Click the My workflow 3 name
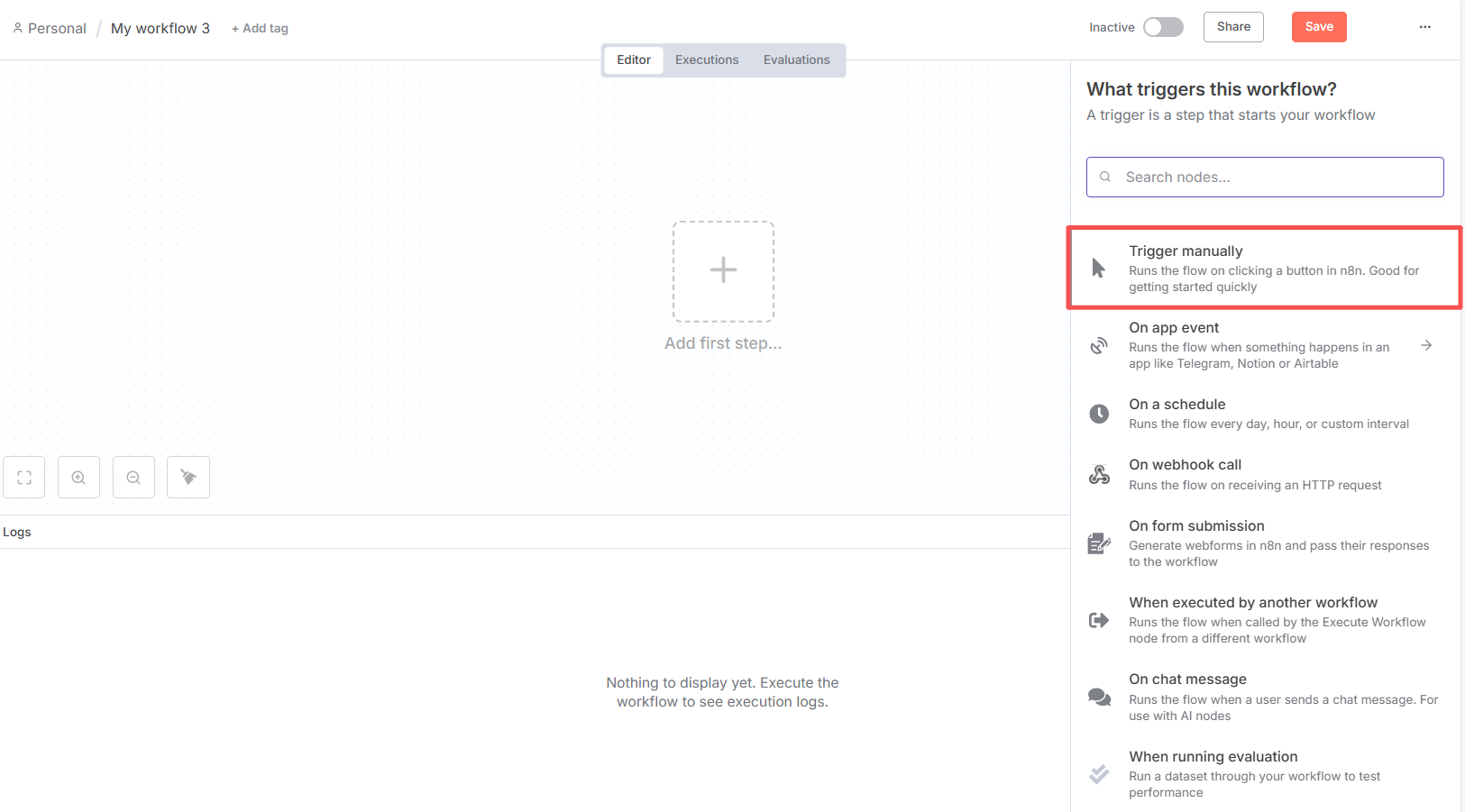This screenshot has height=812, width=1465. (160, 28)
